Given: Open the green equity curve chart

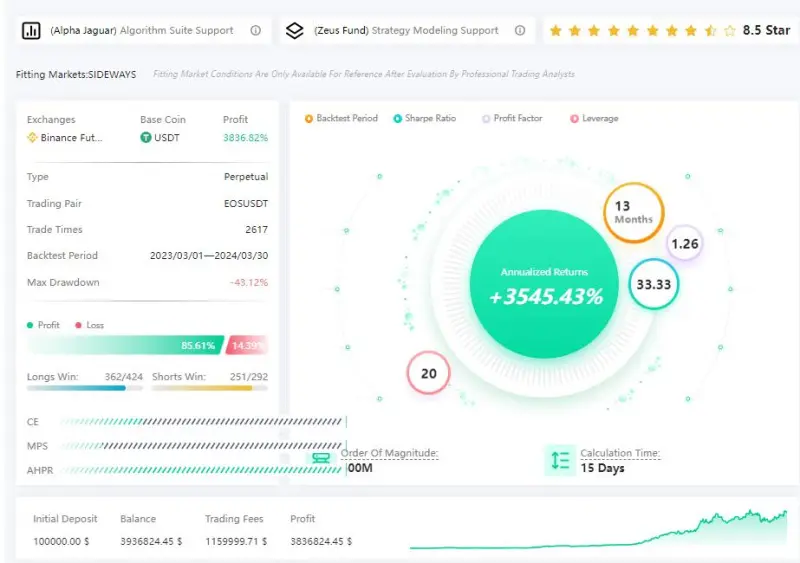Looking at the screenshot, I should click(x=598, y=532).
